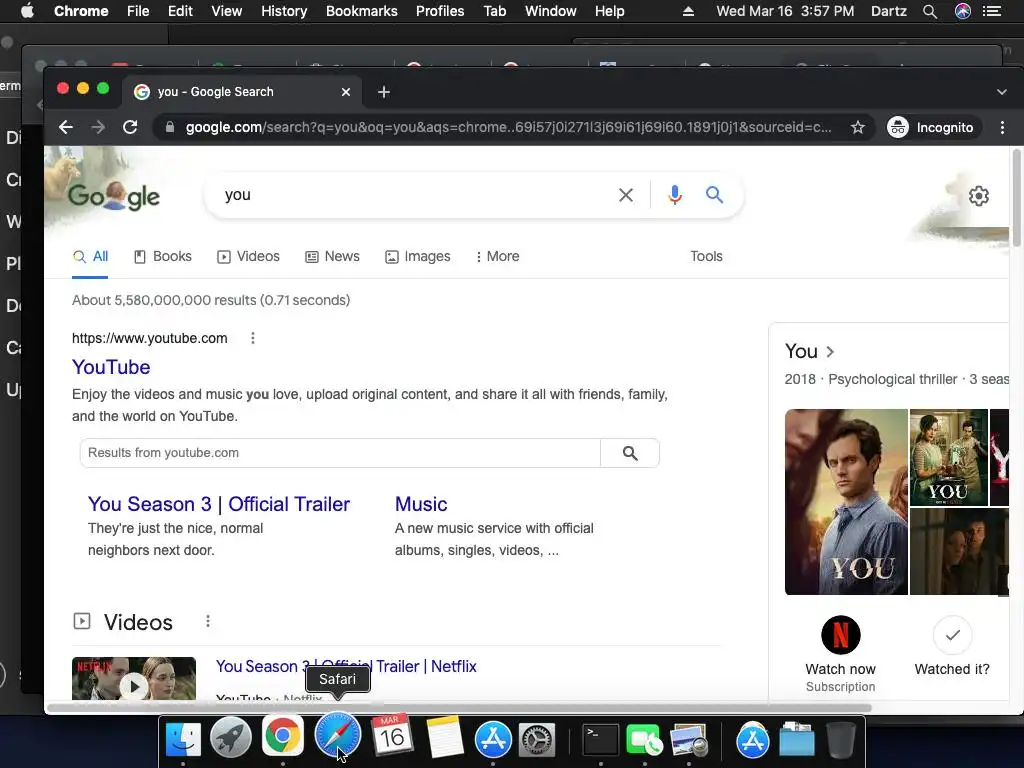1024x768 pixels.
Task: Open the Music sitelink
Action: click(x=421, y=504)
